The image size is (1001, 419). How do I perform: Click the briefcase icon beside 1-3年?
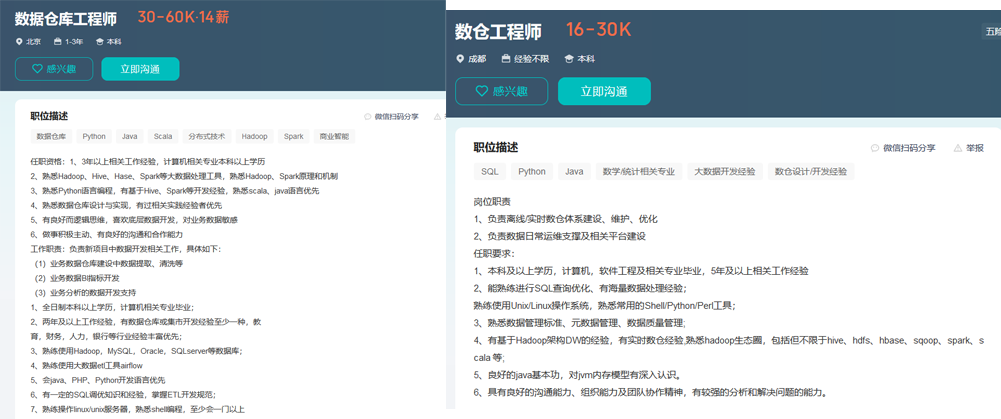(57, 42)
